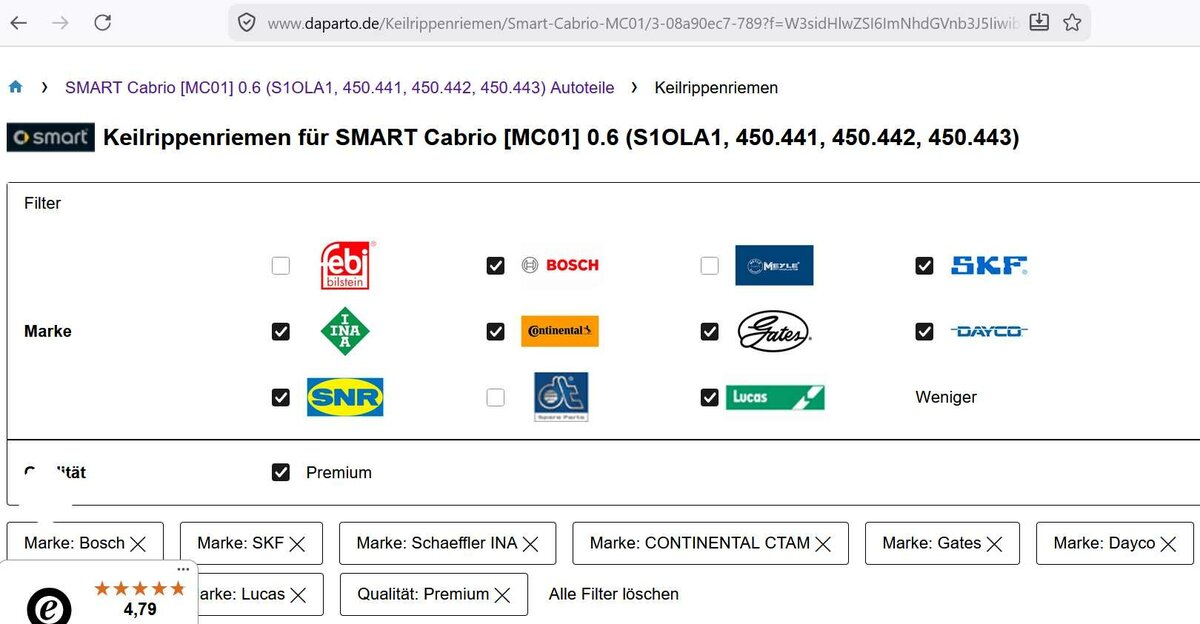Viewport: 1200px width, 624px height.
Task: Click the Continental brand logo
Action: [560, 332]
